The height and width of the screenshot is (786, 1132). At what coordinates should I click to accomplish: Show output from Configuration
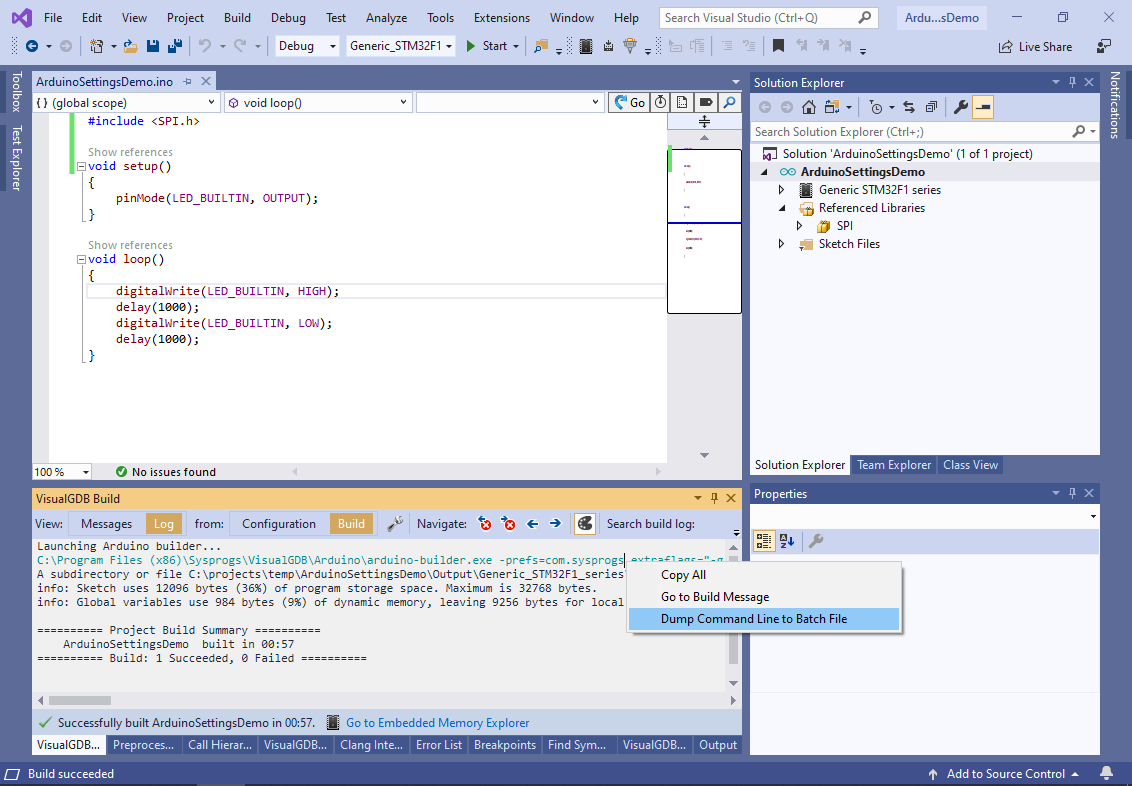279,524
